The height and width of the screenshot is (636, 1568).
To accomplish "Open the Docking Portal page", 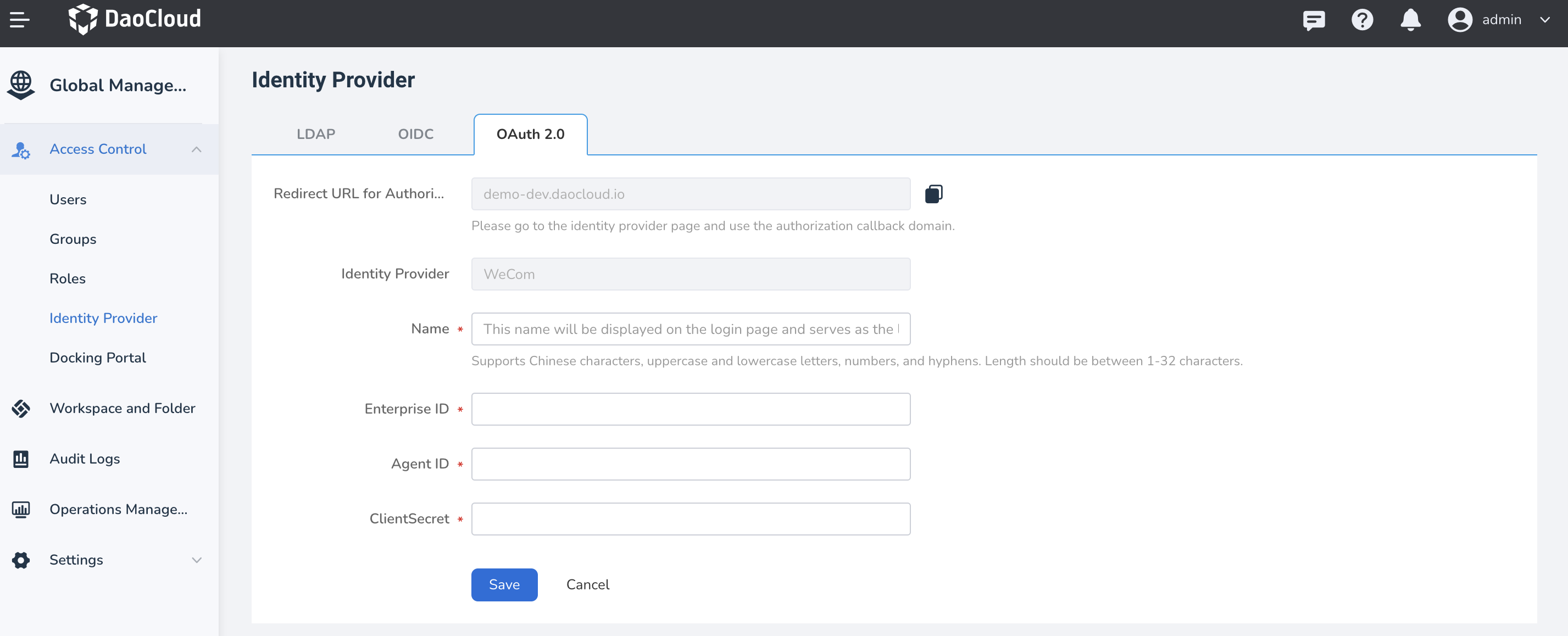I will tap(97, 358).
